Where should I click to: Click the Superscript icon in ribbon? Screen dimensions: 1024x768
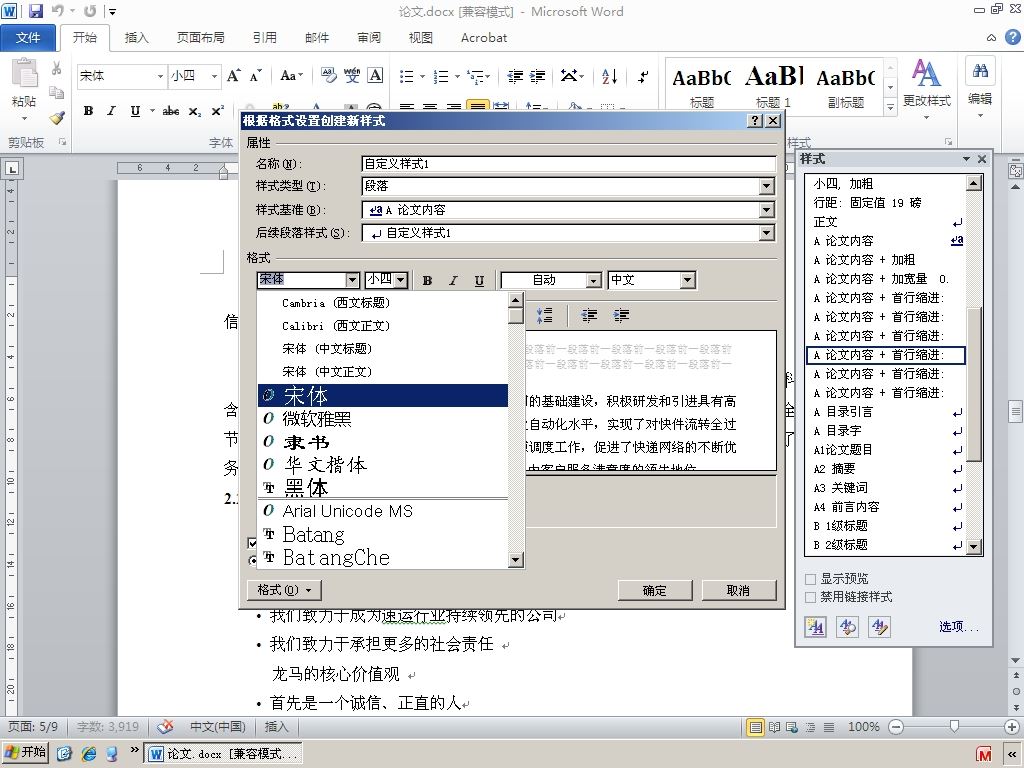pos(217,111)
